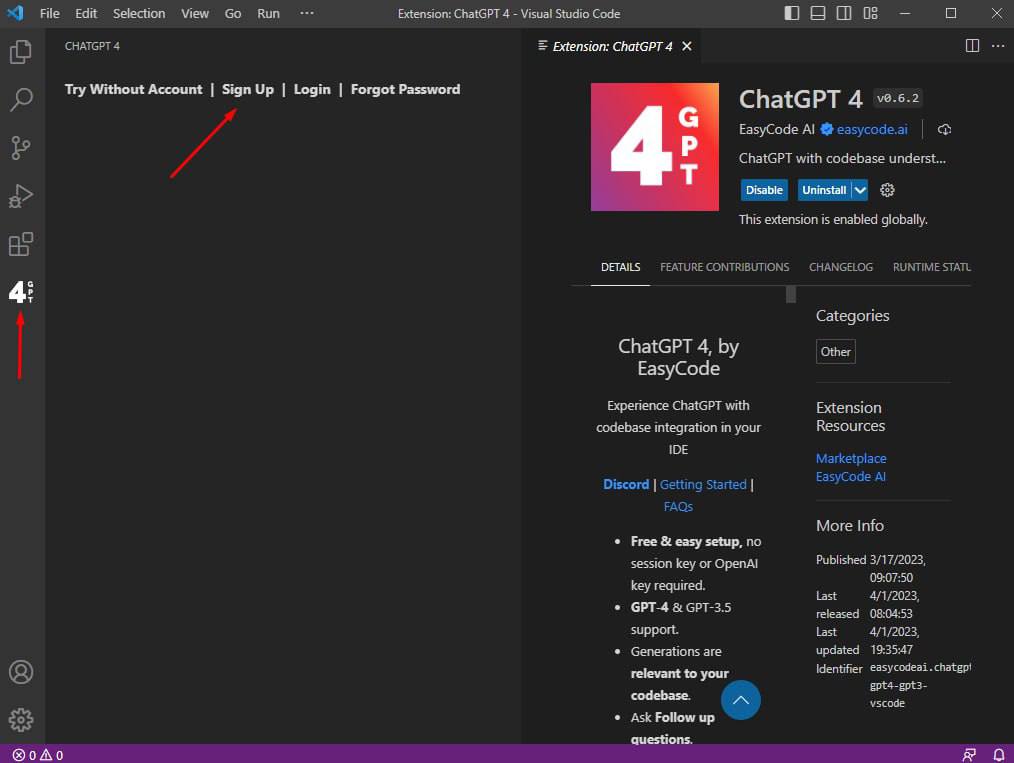Open the Manage gear in activity bar

pos(21,720)
